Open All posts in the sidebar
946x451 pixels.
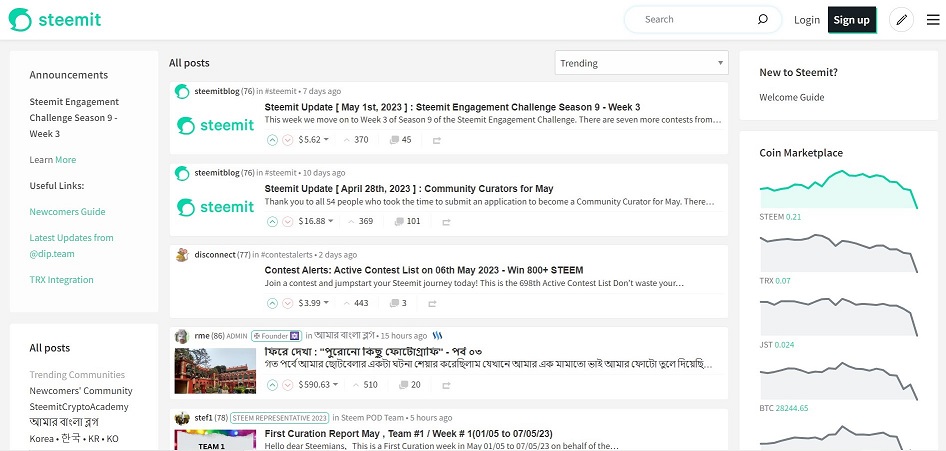[x=49, y=348]
